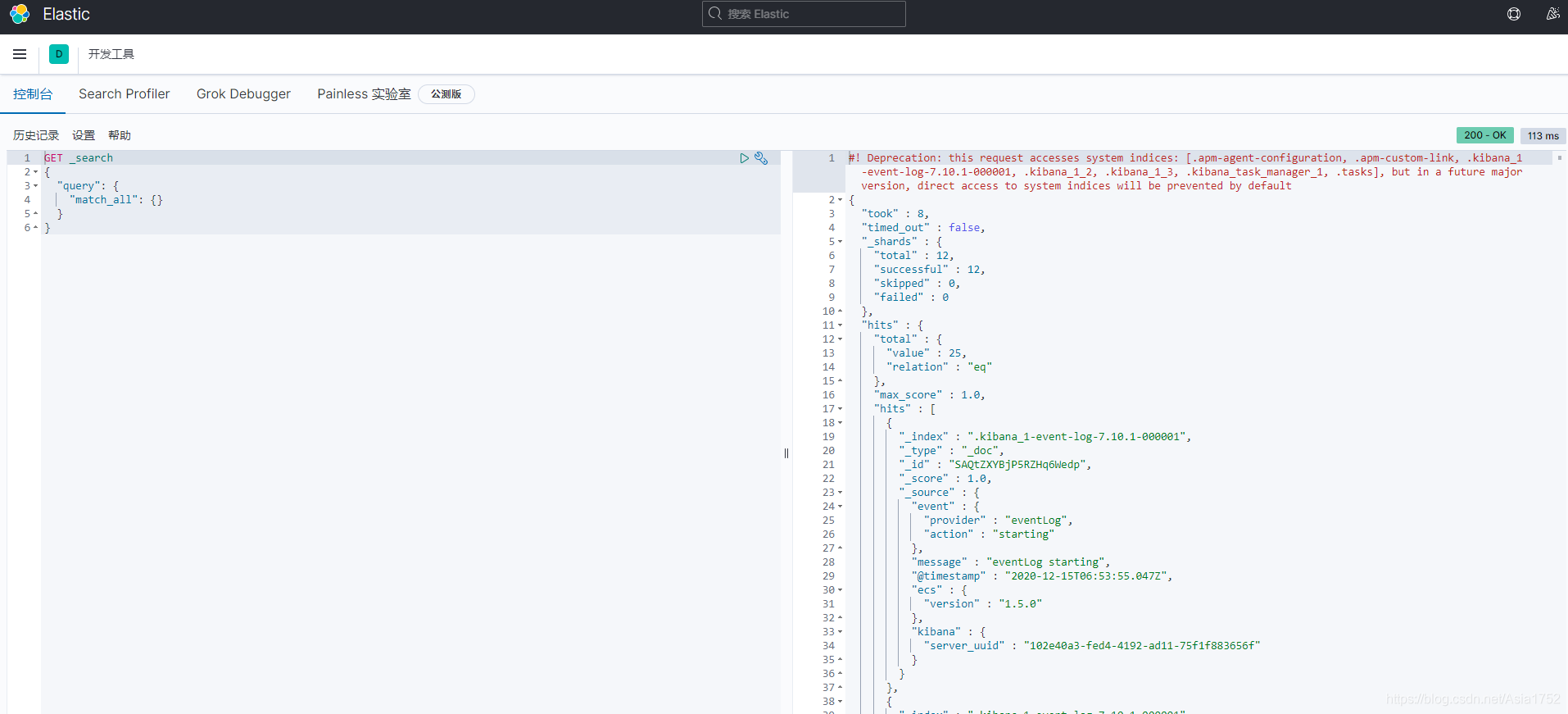Click the "provider" : "eventLog" line
This screenshot has width=1568, height=714.
998,521
